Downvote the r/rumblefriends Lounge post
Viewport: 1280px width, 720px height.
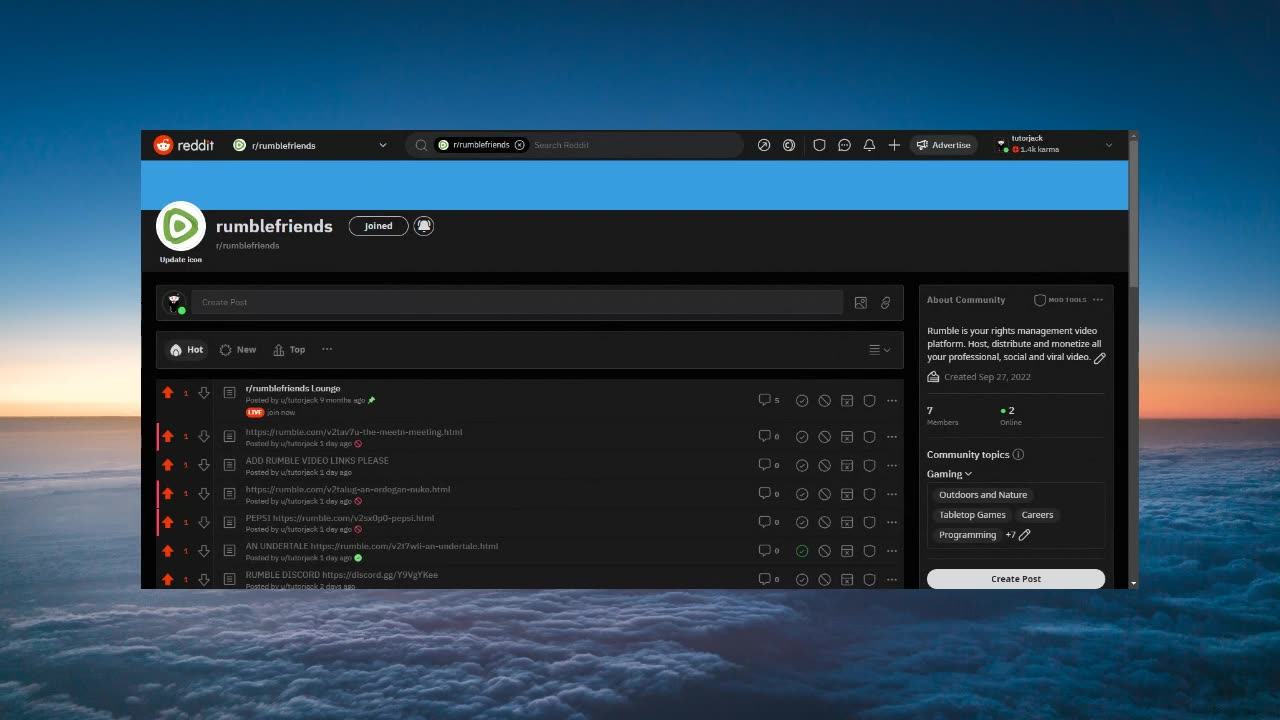(x=204, y=393)
